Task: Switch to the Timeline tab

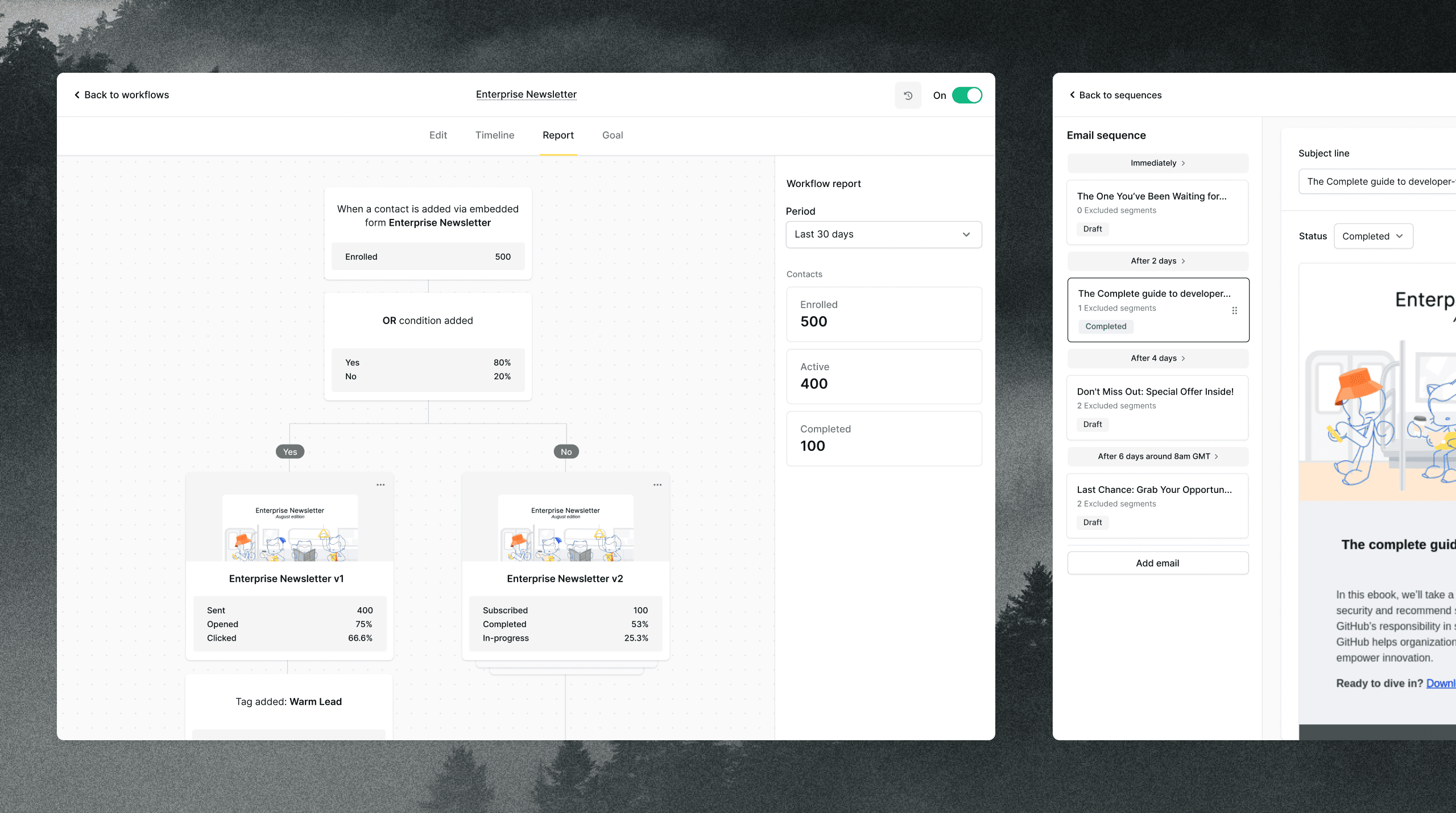Action: [x=494, y=135]
